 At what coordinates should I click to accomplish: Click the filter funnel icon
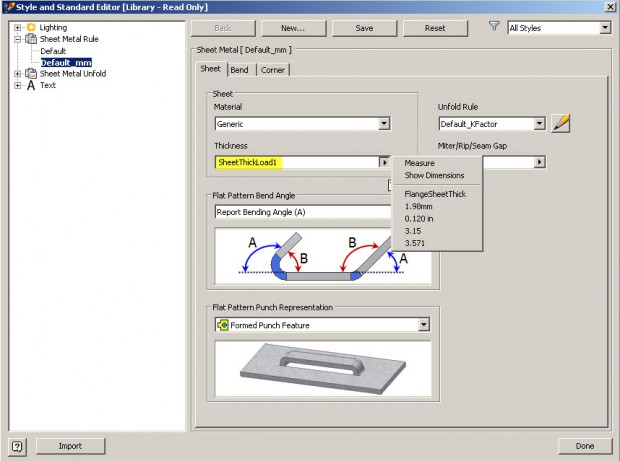[x=493, y=28]
